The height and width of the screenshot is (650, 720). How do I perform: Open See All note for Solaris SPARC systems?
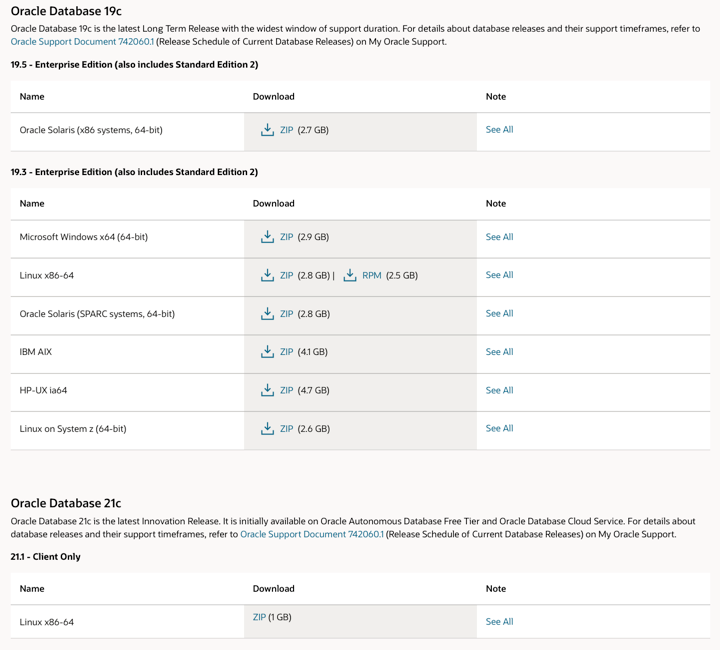pos(499,313)
